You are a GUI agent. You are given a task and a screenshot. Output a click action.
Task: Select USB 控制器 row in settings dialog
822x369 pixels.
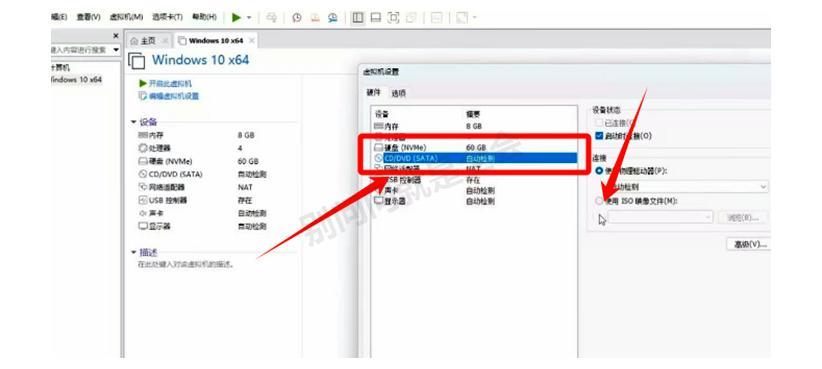(x=474, y=180)
